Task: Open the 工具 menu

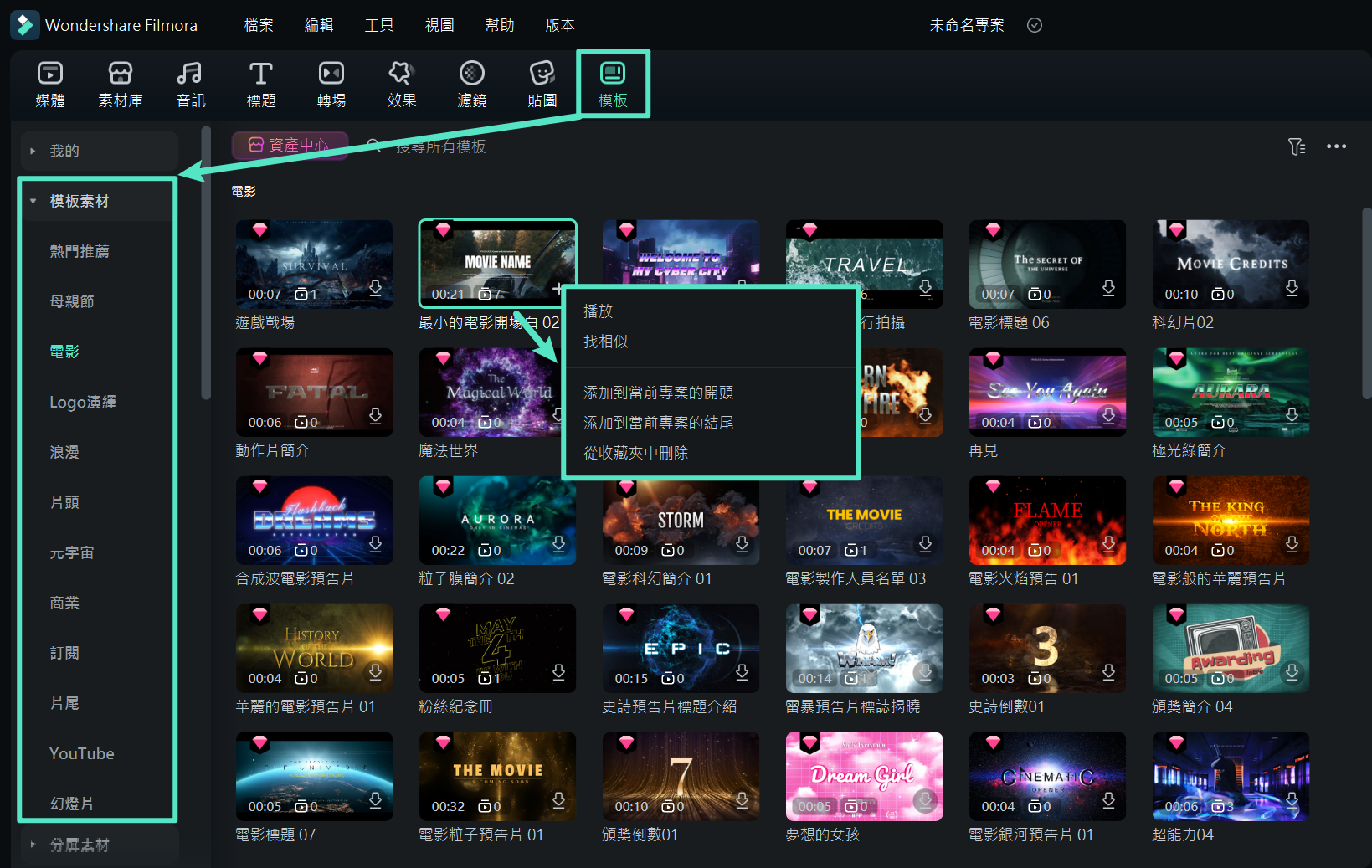Action: tap(379, 25)
